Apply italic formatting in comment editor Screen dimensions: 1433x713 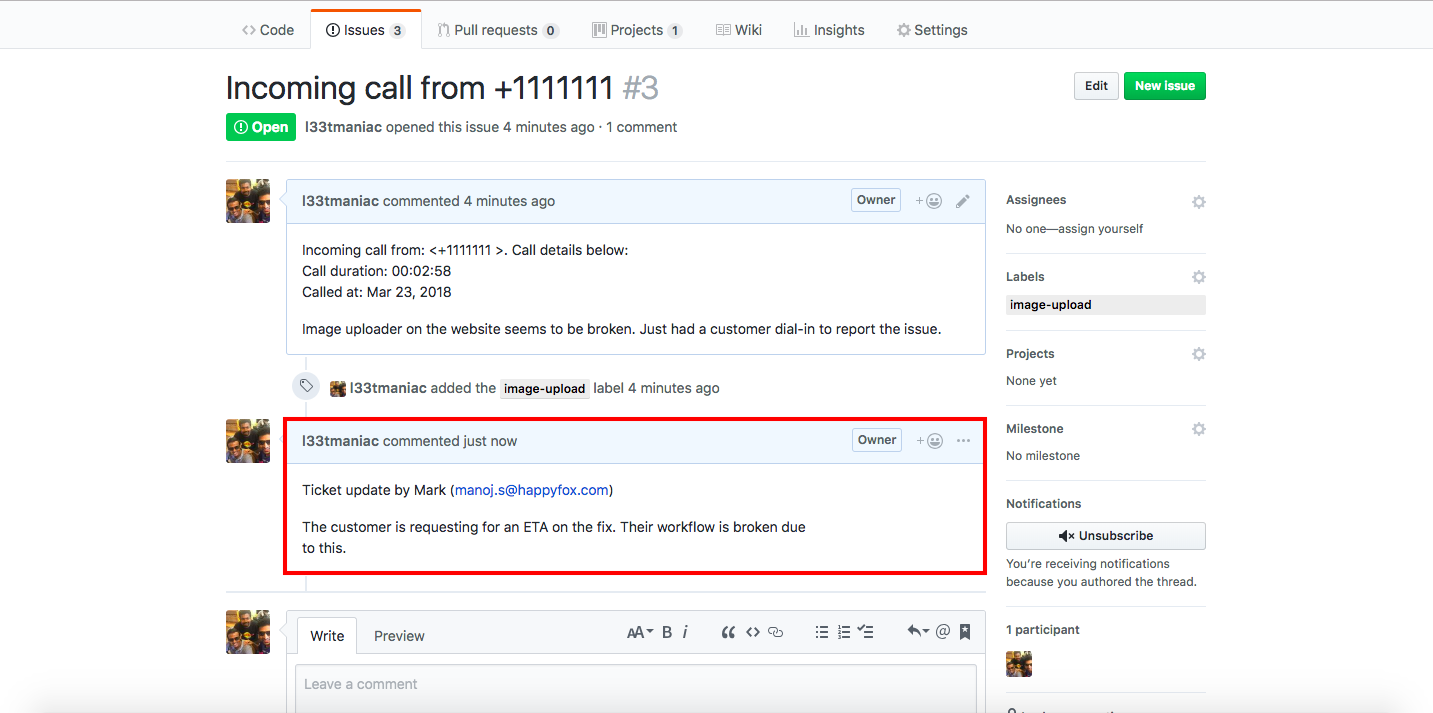(686, 632)
